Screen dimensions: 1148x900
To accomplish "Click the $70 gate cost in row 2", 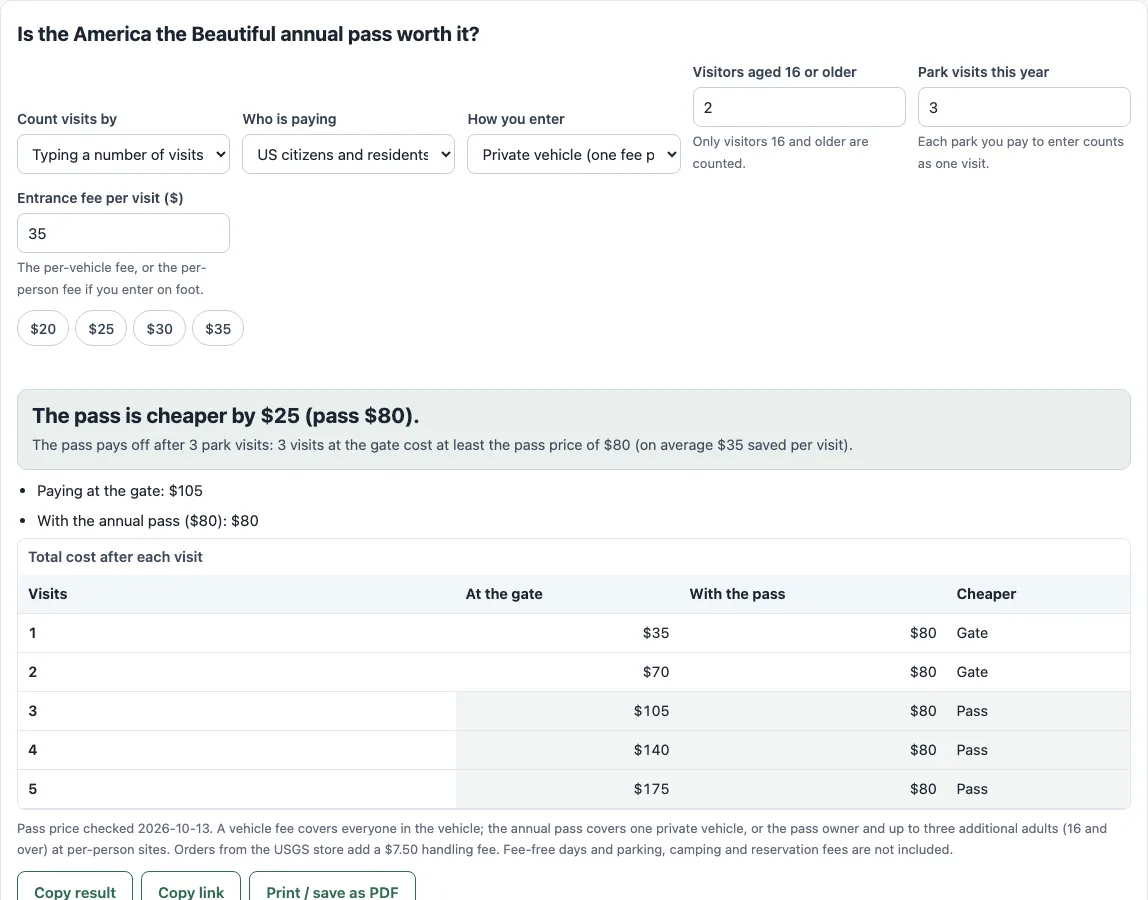I will pyautogui.click(x=656, y=672).
